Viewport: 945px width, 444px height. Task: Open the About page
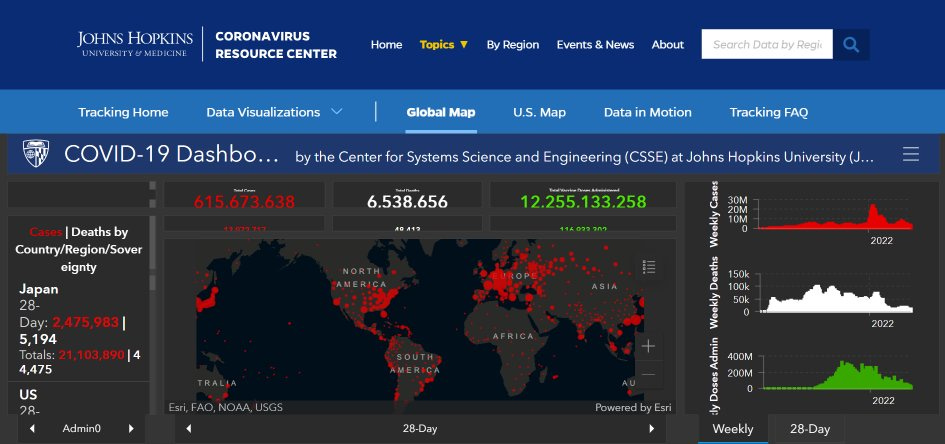coord(668,45)
